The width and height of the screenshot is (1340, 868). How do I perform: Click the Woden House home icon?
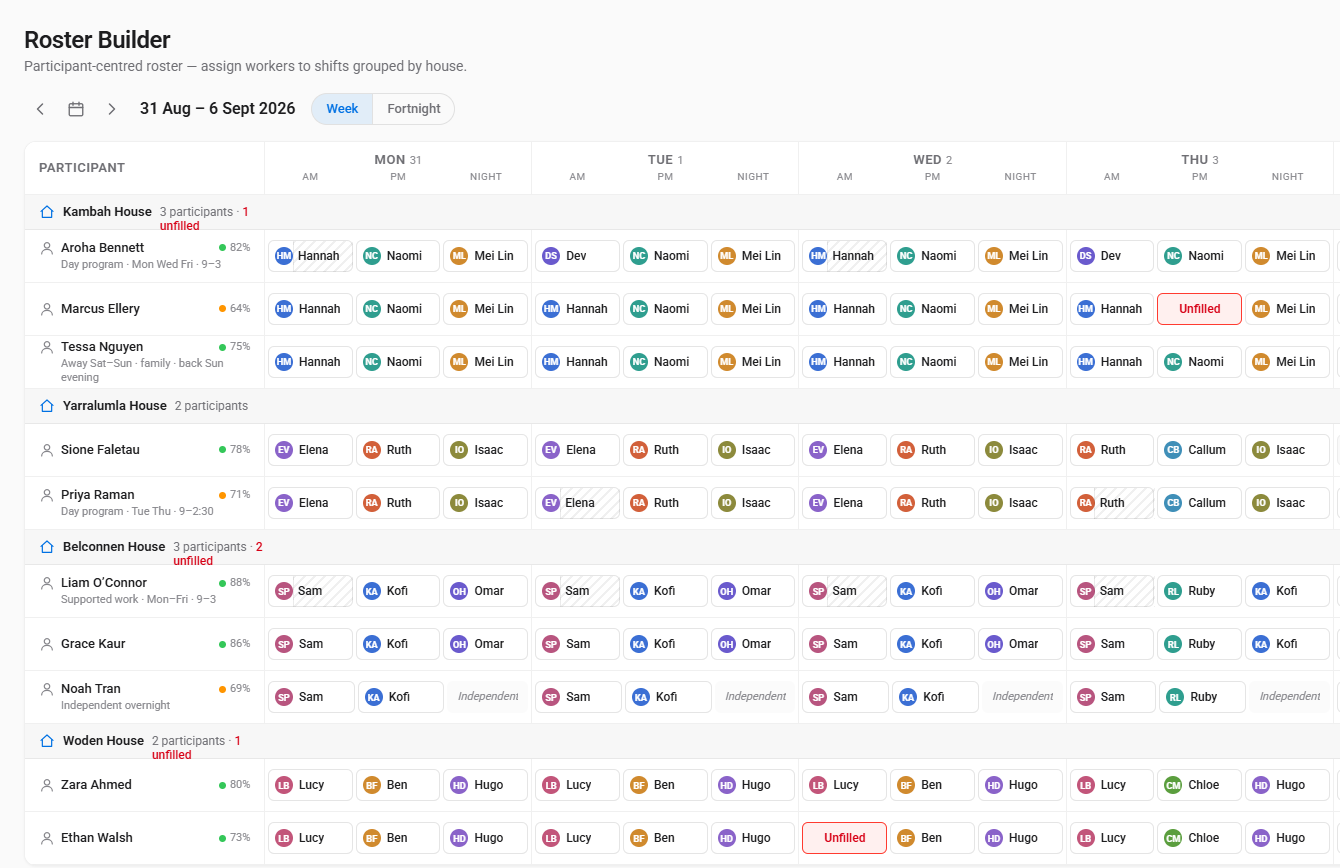[46, 741]
